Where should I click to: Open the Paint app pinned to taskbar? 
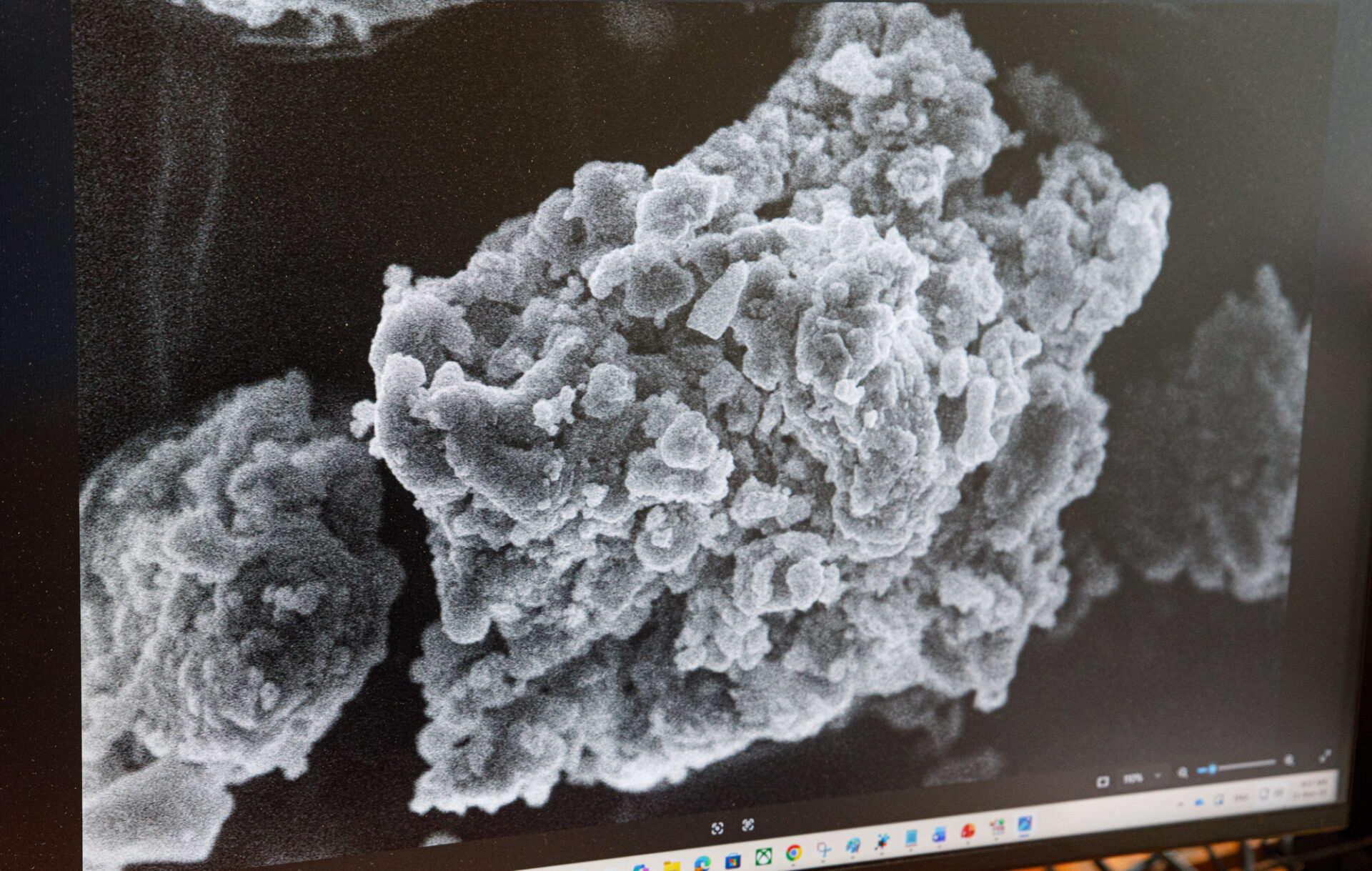[852, 847]
